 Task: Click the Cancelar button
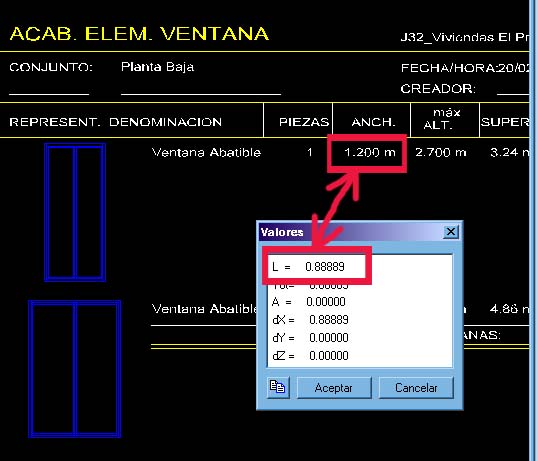pyautogui.click(x=416, y=388)
